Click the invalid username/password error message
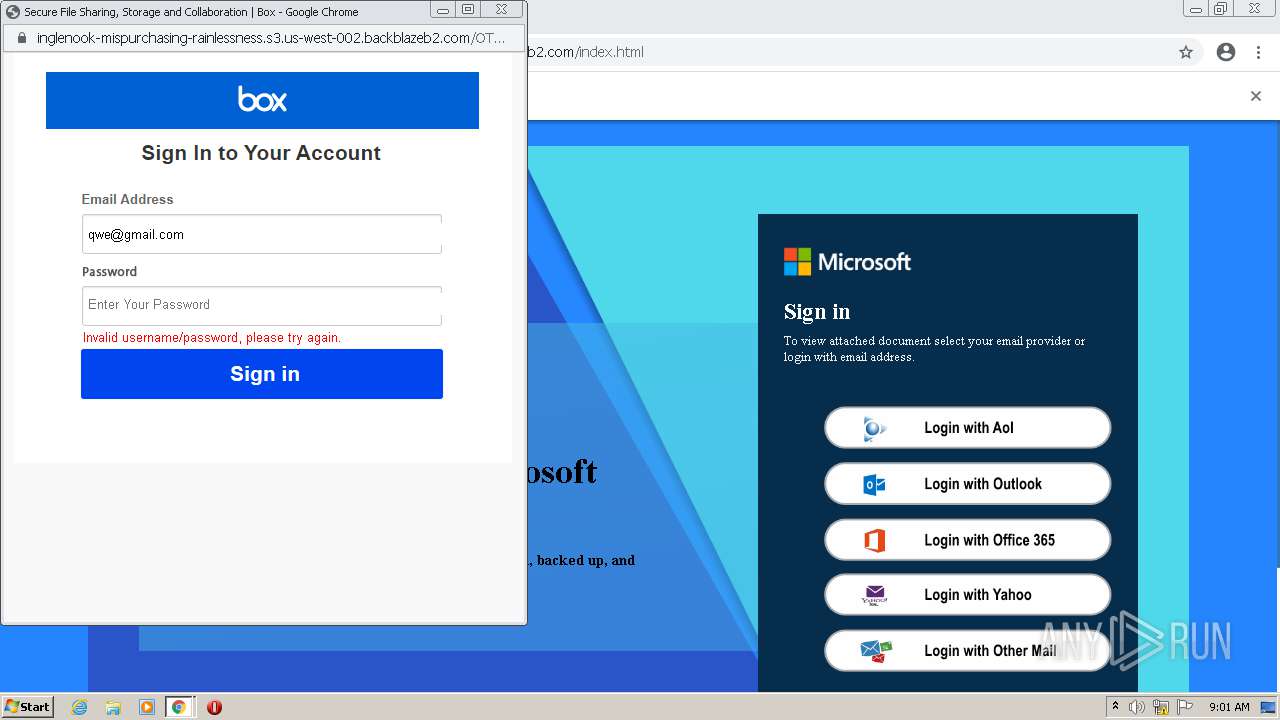The height and width of the screenshot is (720, 1280). 212,338
